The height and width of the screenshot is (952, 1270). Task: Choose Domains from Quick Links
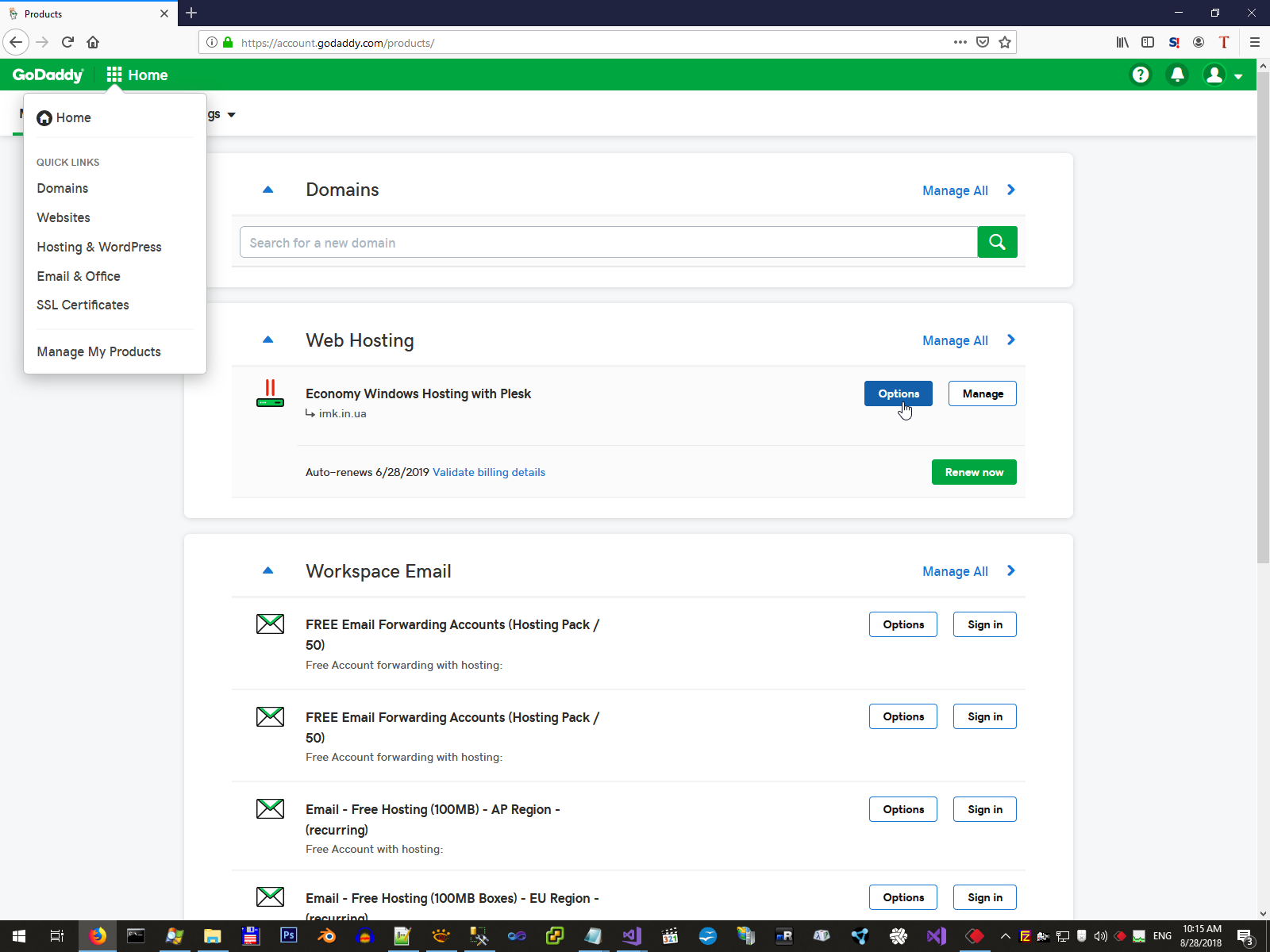click(x=63, y=188)
